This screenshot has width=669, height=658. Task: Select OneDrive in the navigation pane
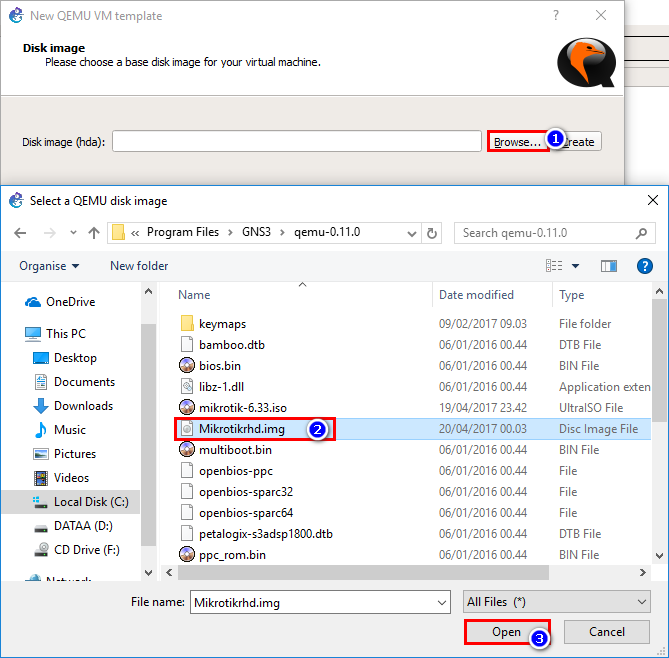(x=60, y=302)
